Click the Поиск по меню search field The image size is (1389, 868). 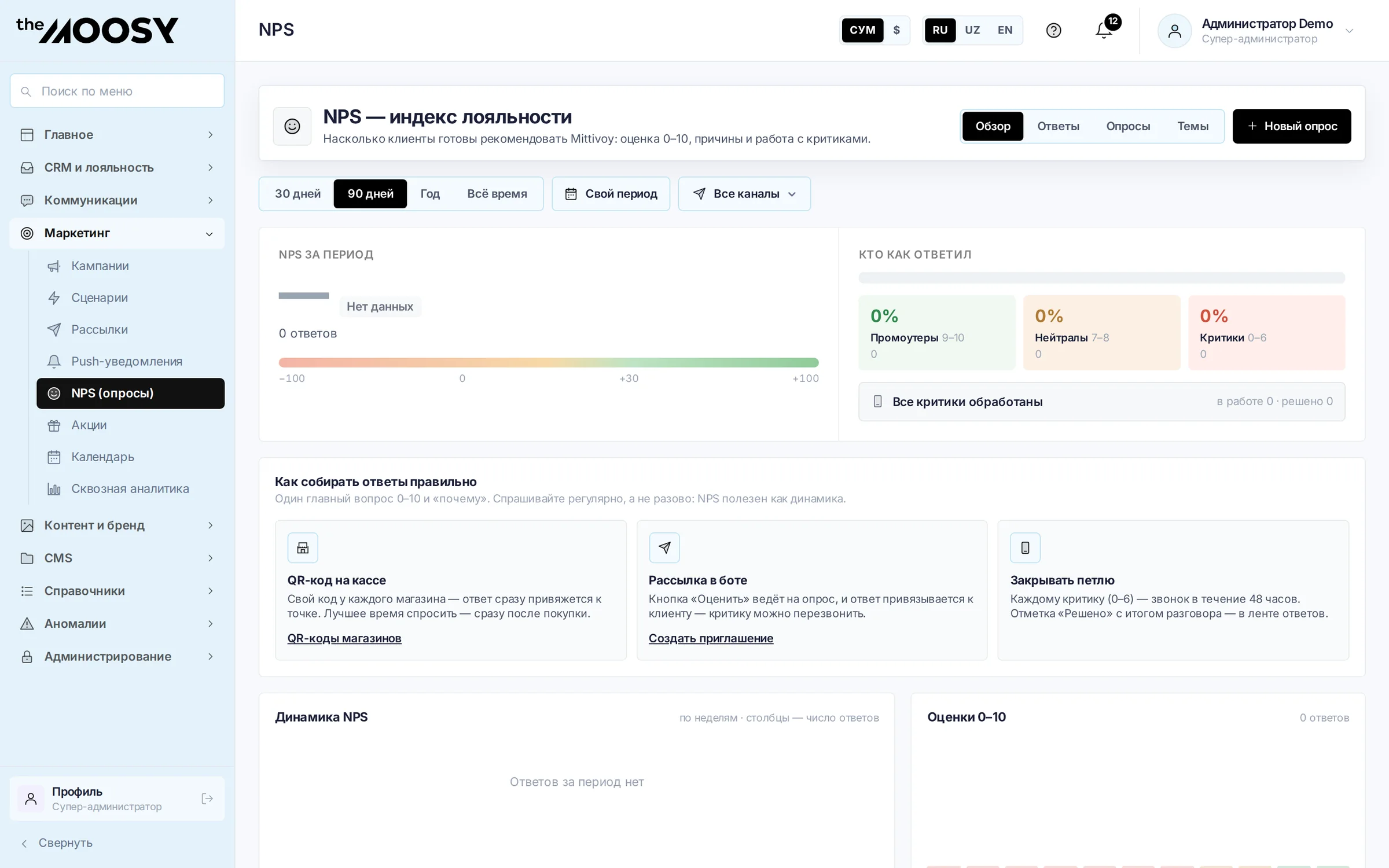[x=117, y=91]
